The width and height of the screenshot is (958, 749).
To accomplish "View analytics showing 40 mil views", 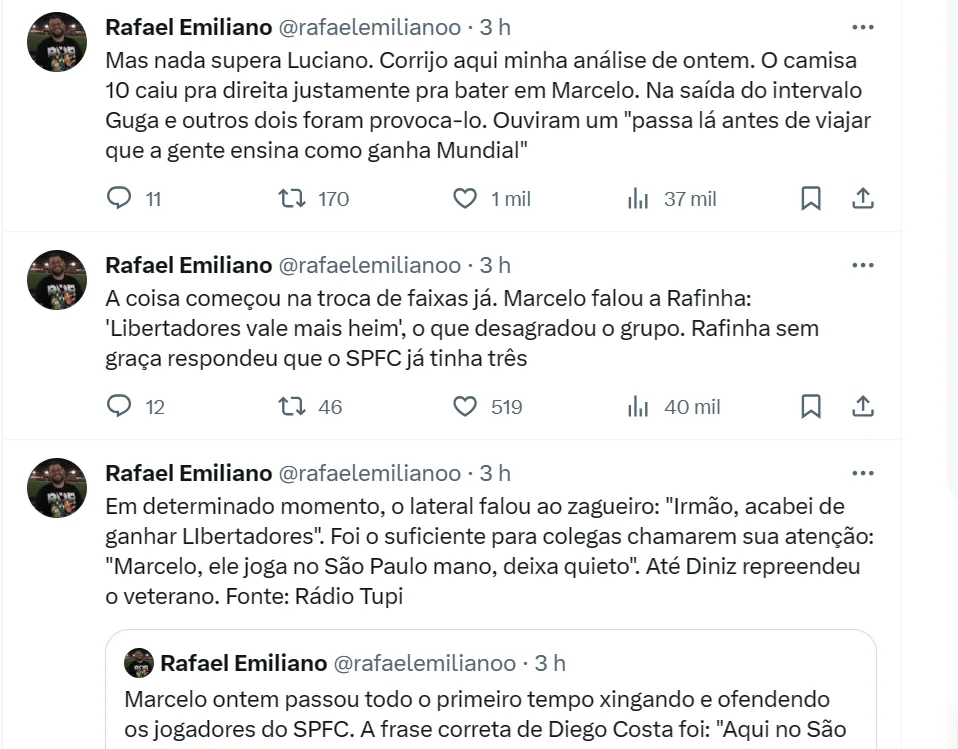I will click(x=638, y=406).
